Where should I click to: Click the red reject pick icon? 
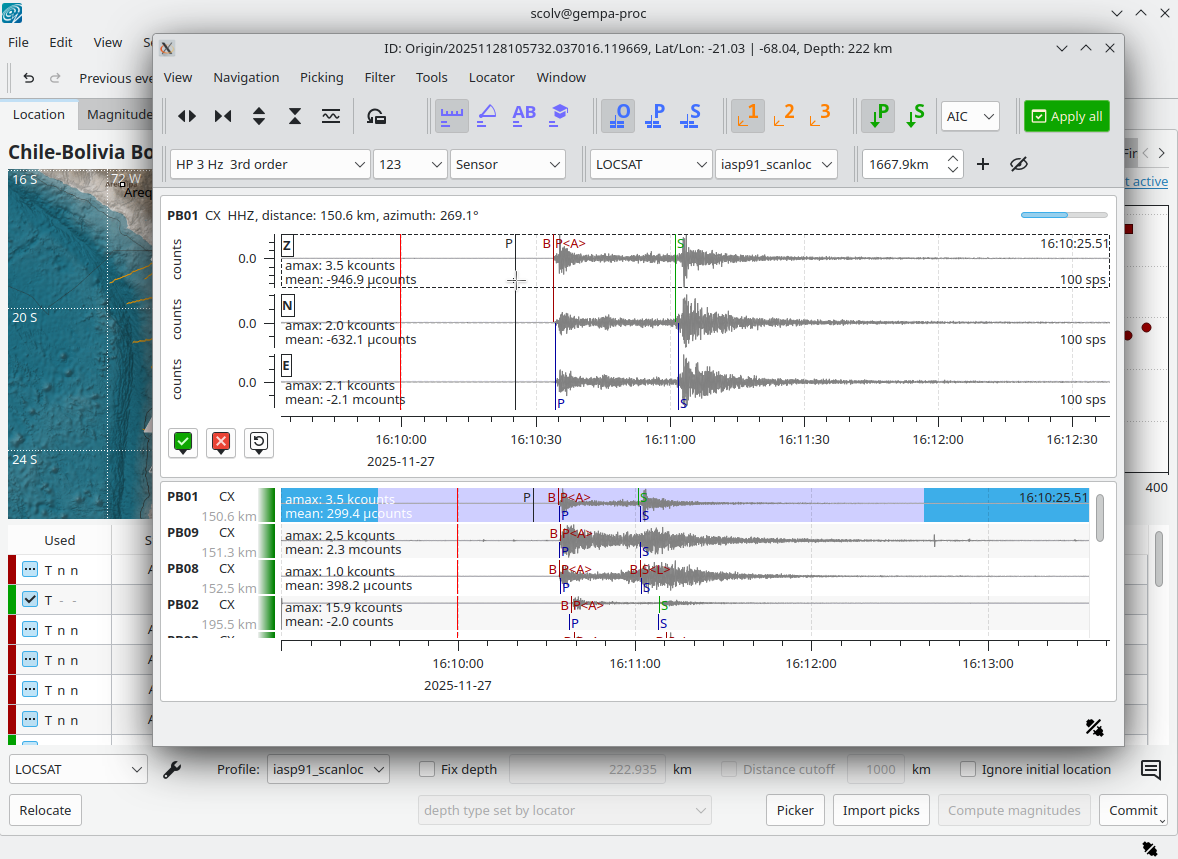coord(221,442)
